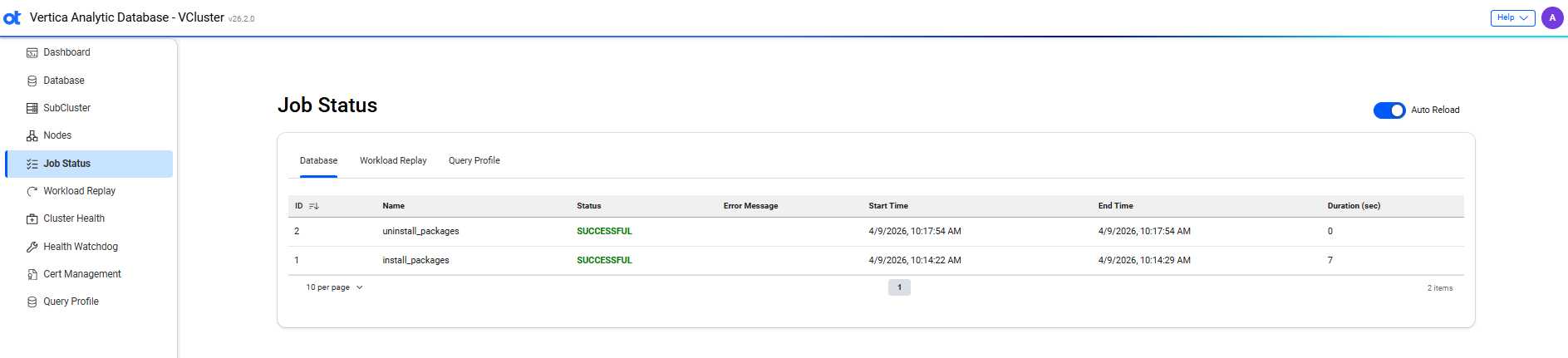Click the SubCluster sidebar icon
The height and width of the screenshot is (358, 1568).
pos(32,108)
